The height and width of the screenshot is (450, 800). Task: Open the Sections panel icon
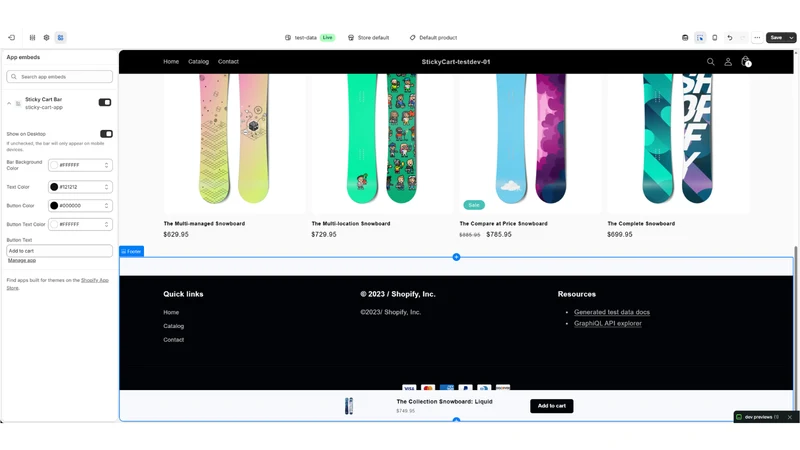[33, 38]
